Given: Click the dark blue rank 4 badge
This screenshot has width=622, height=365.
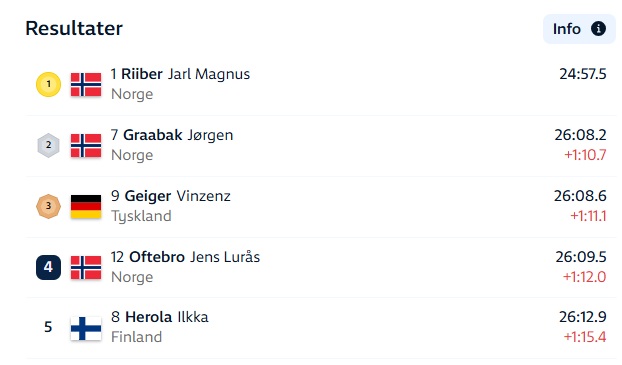Looking at the screenshot, I should tap(48, 267).
